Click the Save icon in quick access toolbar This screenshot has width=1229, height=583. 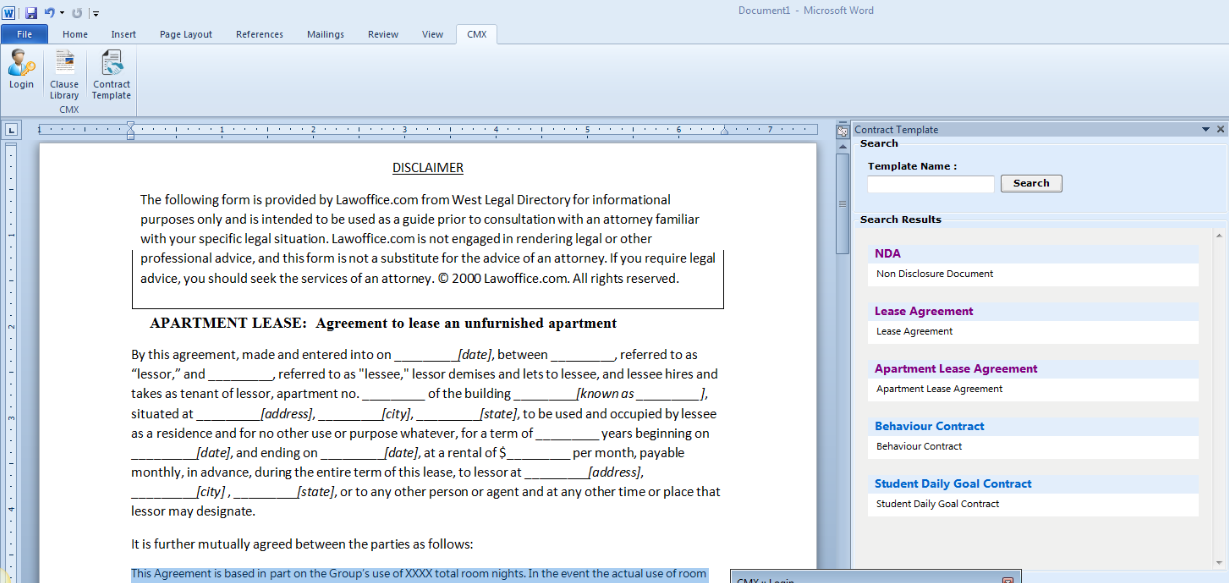[x=31, y=12]
